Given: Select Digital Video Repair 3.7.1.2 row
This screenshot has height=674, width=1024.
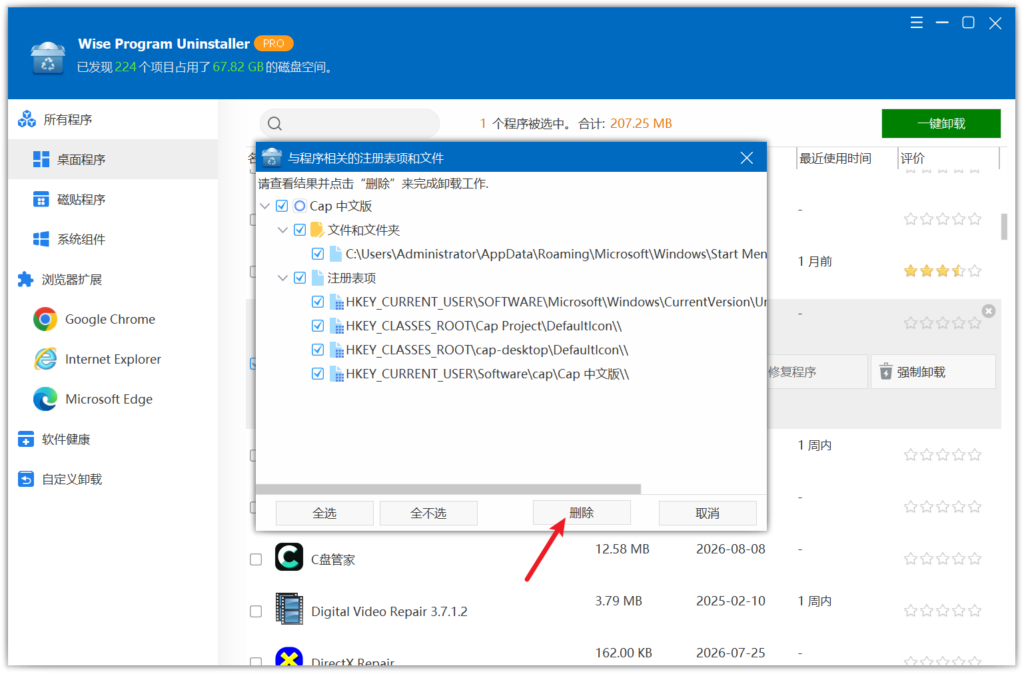Looking at the screenshot, I should (x=623, y=611).
